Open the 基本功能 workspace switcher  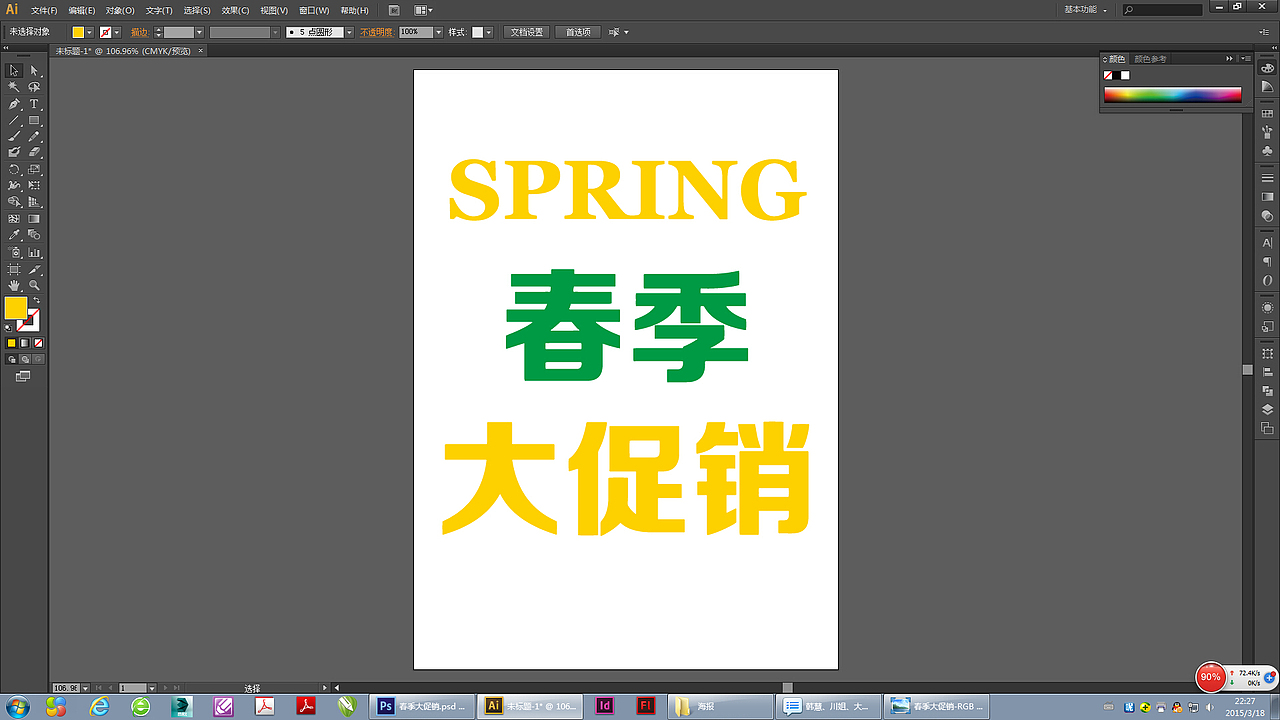click(x=1085, y=9)
